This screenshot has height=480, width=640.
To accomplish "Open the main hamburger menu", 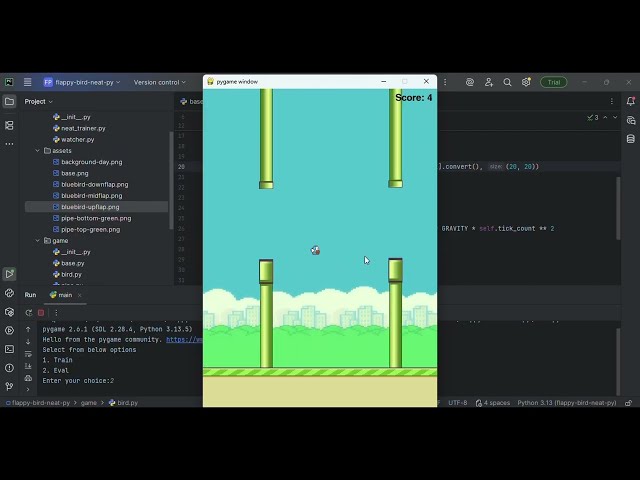I will tap(27, 82).
